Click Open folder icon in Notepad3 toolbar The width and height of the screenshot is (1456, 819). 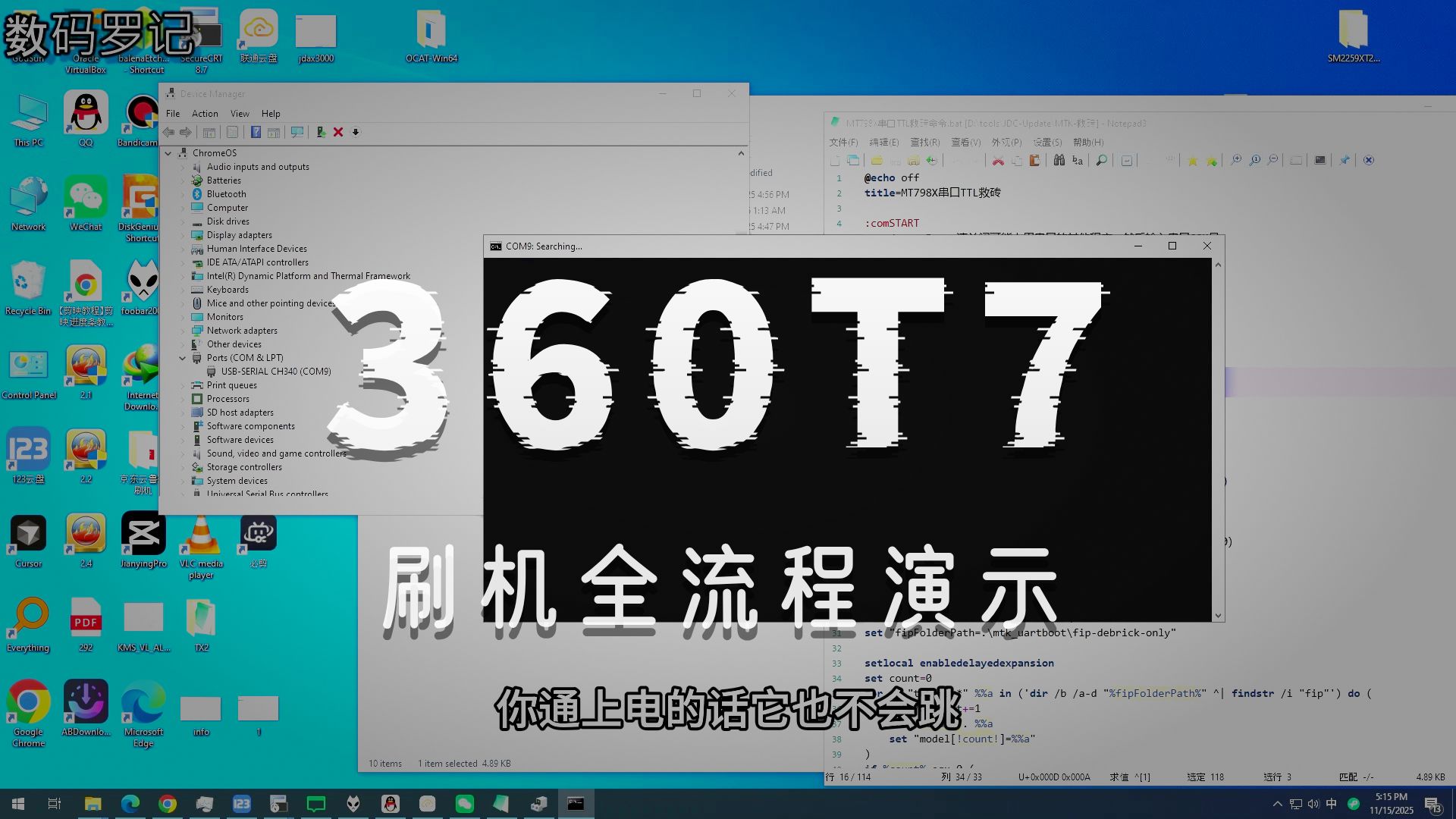pyautogui.click(x=877, y=160)
